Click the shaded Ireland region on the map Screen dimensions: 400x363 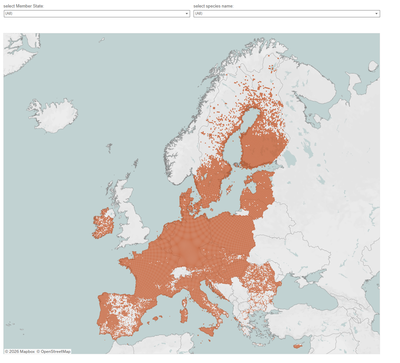(x=103, y=223)
